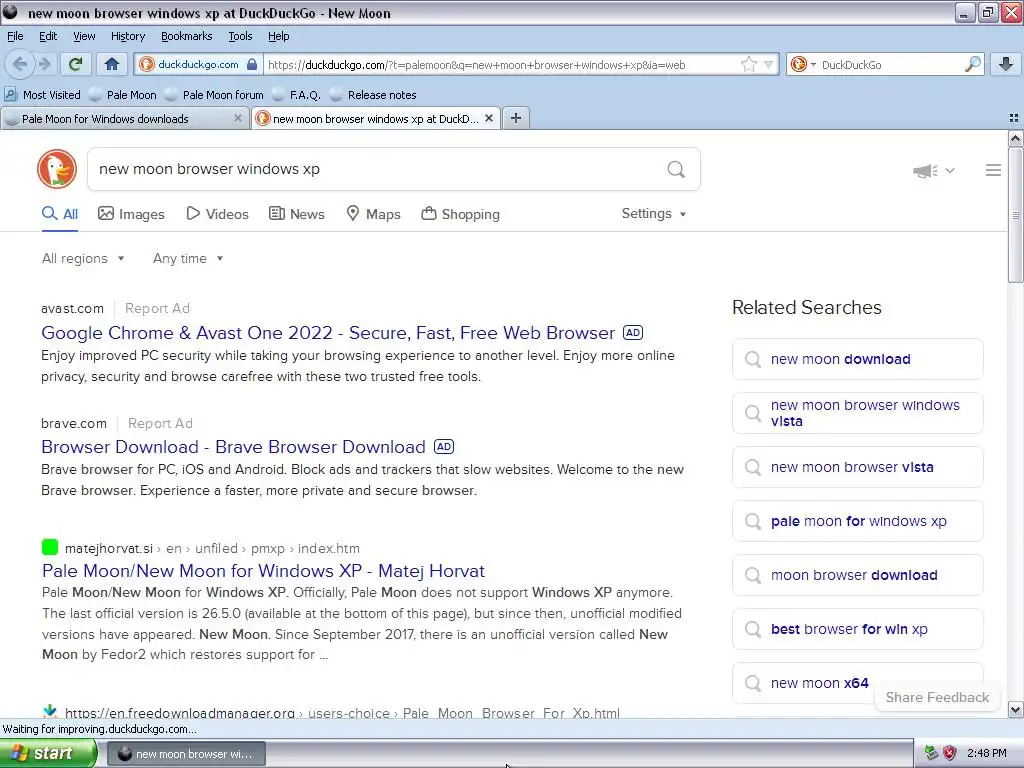Click the browser search bar magnifier

972,64
